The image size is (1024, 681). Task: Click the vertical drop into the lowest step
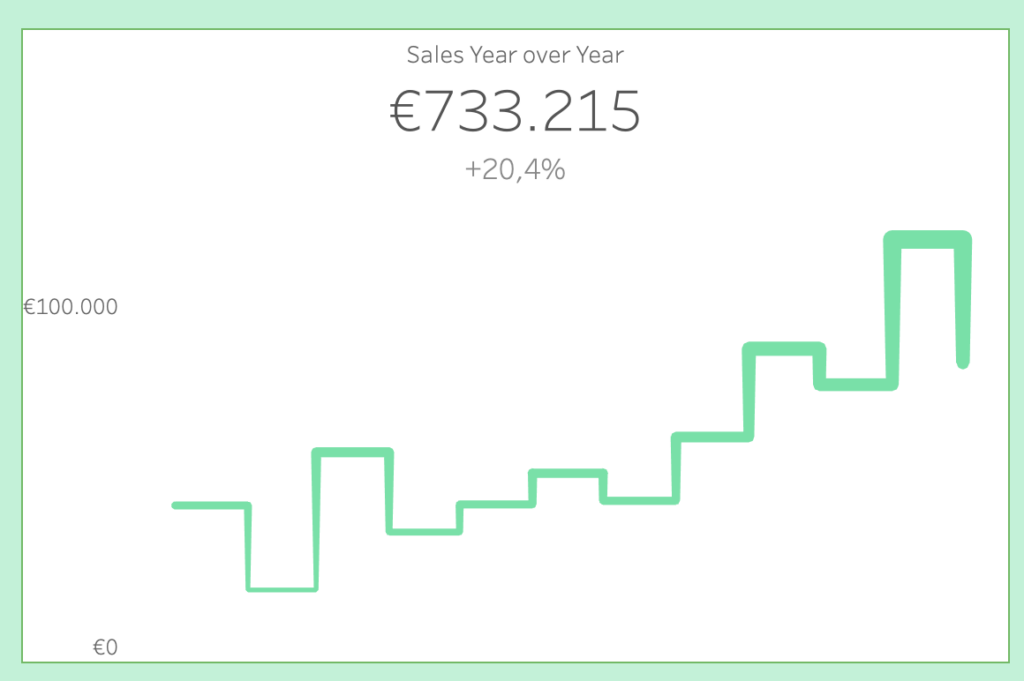[x=247, y=547]
